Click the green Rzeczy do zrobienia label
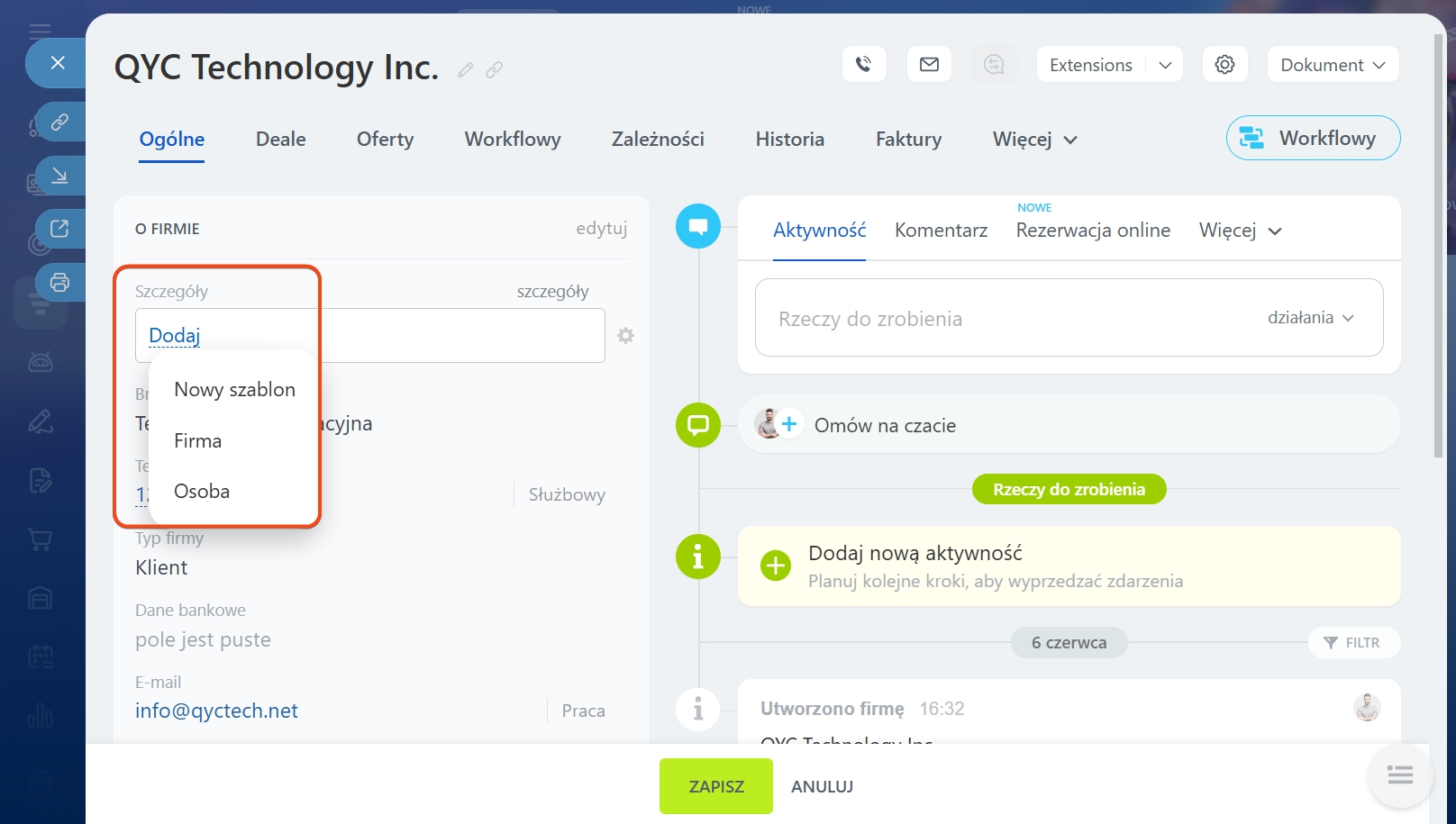The height and width of the screenshot is (824, 1456). [x=1069, y=489]
